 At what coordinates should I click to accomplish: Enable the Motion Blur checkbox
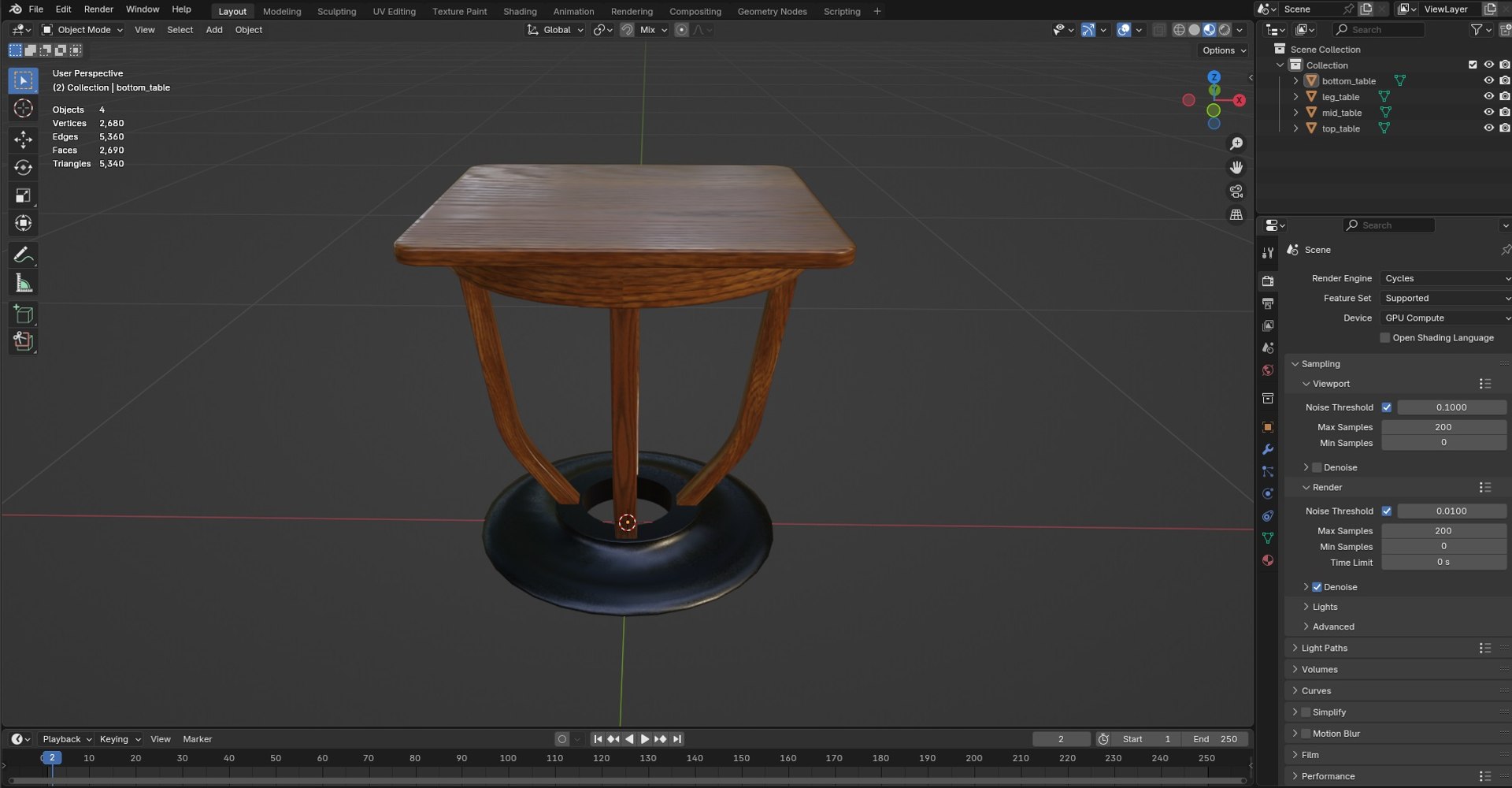[1306, 734]
